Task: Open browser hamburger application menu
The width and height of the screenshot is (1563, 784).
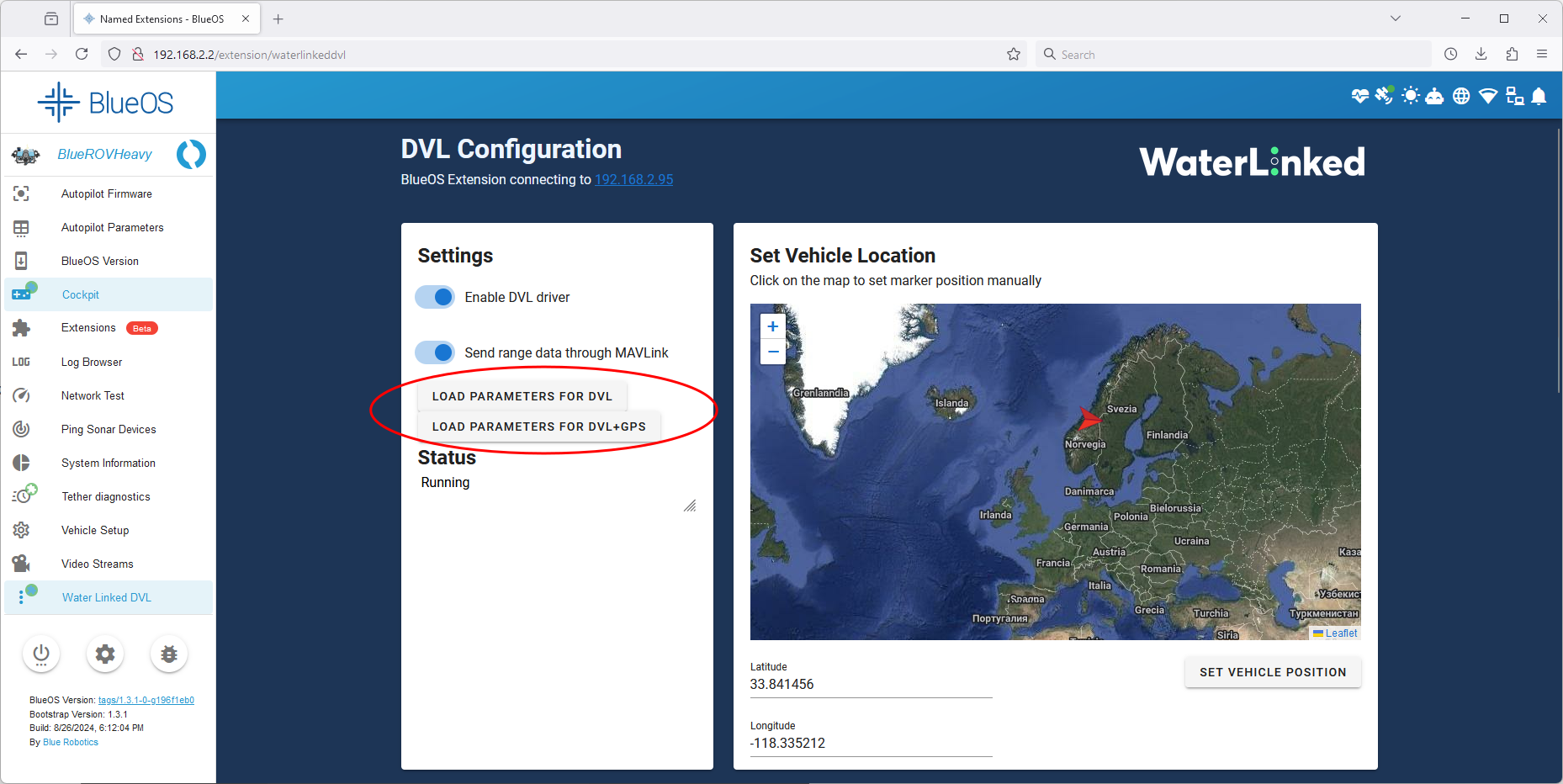Action: (1542, 54)
